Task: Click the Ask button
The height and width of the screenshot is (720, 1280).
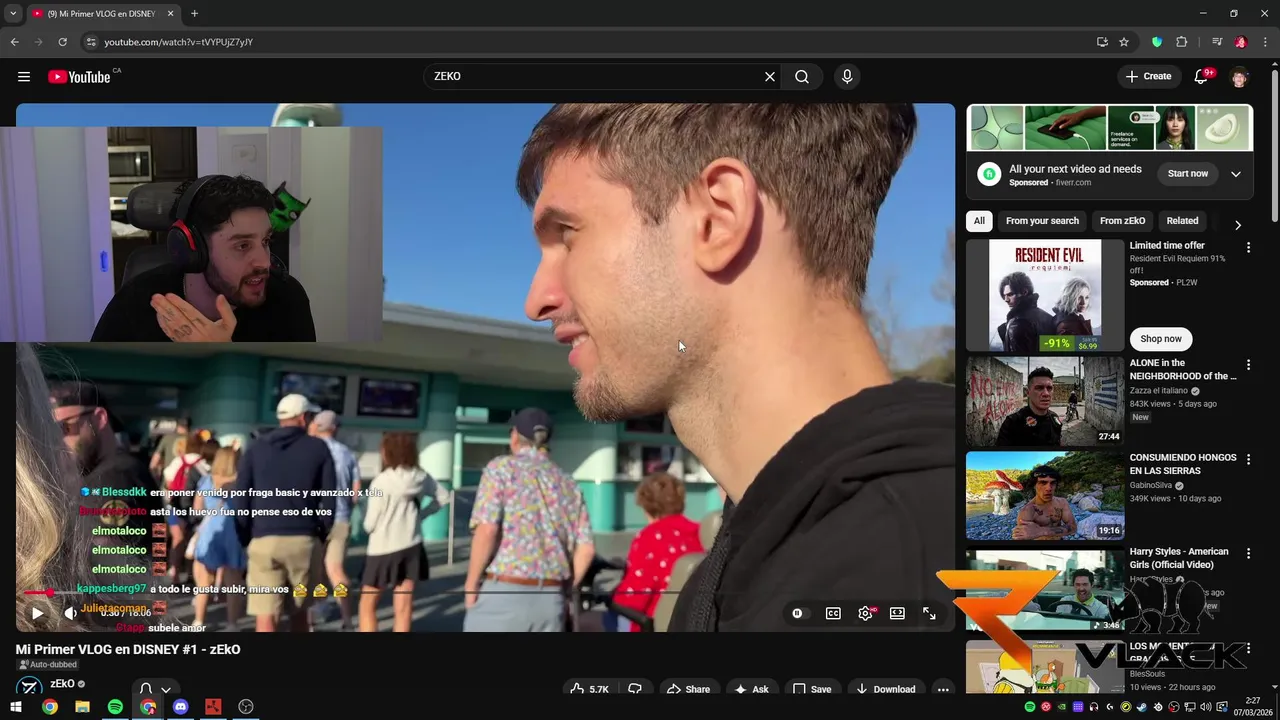Action: [751, 689]
